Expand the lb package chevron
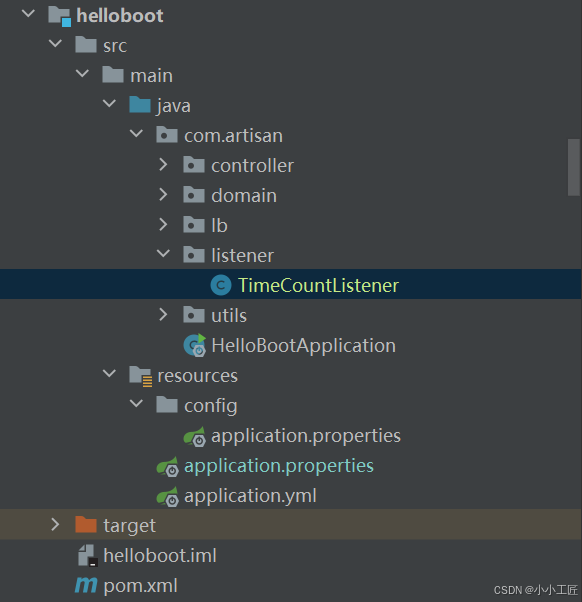Image resolution: width=582 pixels, height=602 pixels. click(163, 224)
